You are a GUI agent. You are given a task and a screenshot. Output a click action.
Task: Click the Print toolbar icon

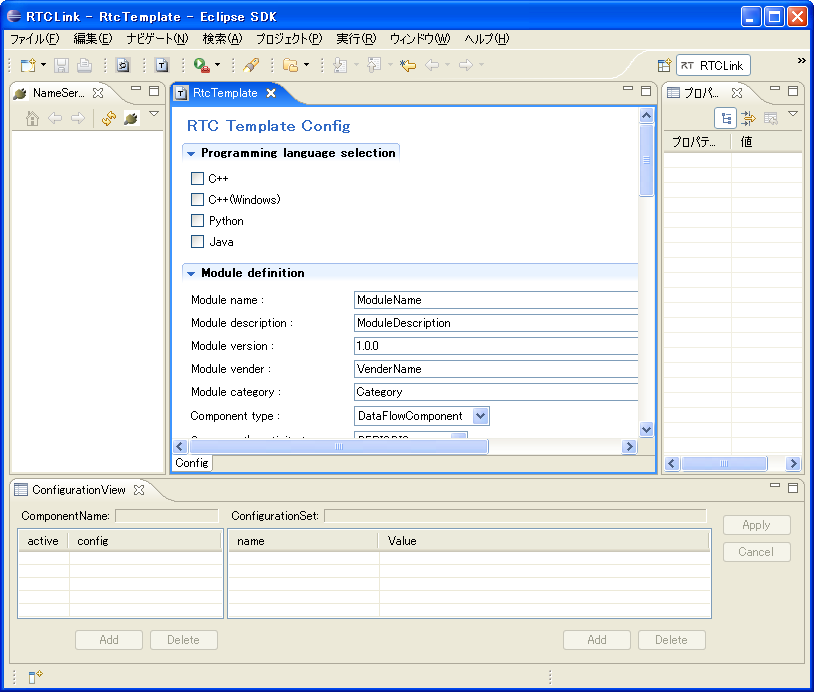tap(84, 65)
